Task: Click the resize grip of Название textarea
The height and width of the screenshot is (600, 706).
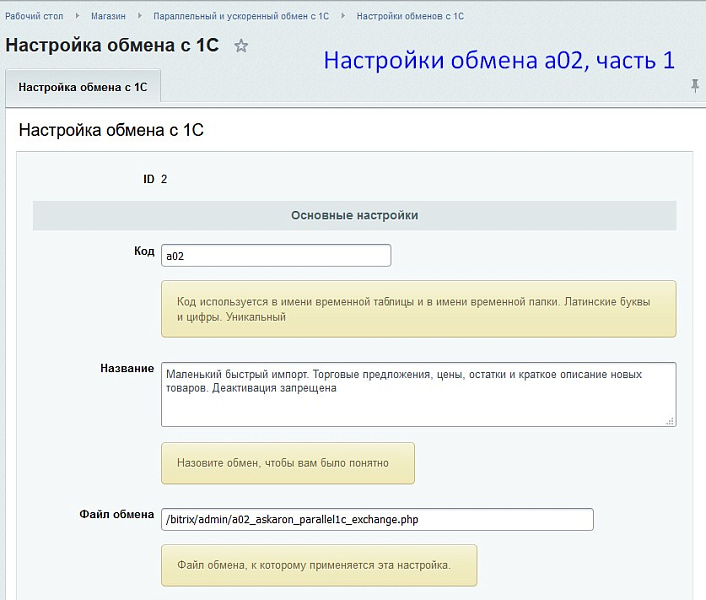Action: click(670, 420)
